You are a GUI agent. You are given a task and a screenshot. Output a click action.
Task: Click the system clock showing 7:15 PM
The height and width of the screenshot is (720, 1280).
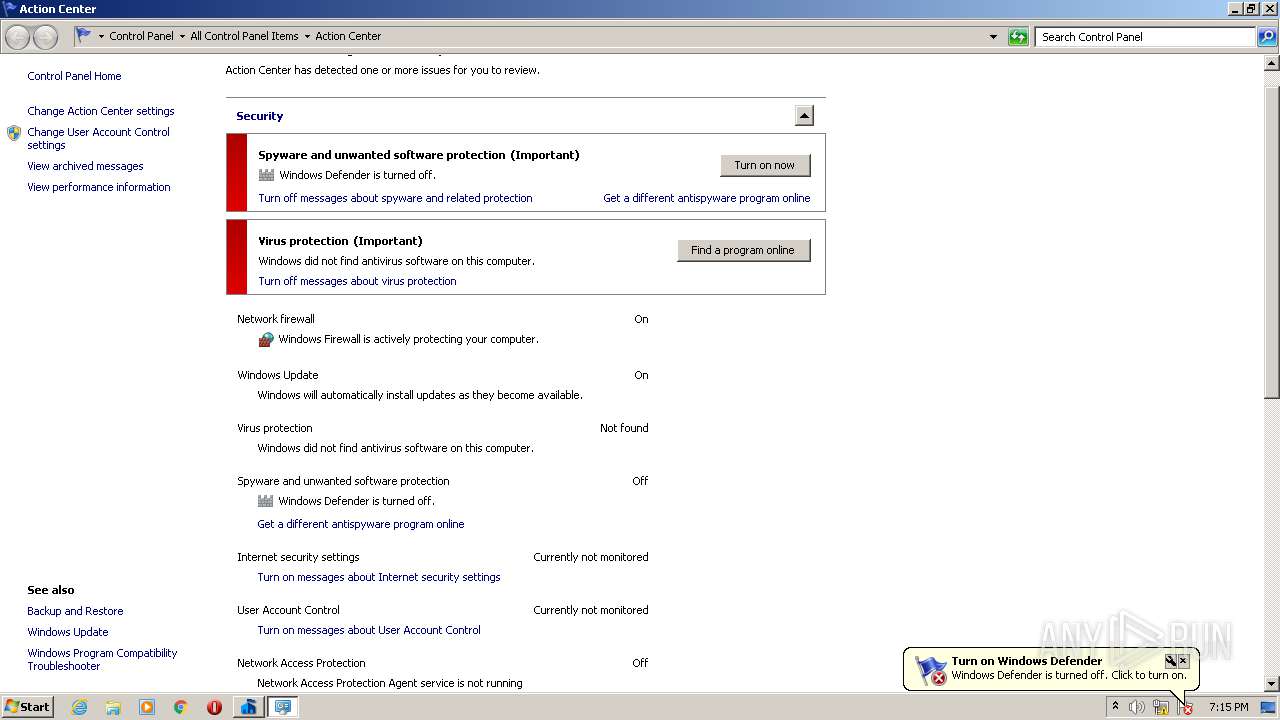(x=1228, y=707)
